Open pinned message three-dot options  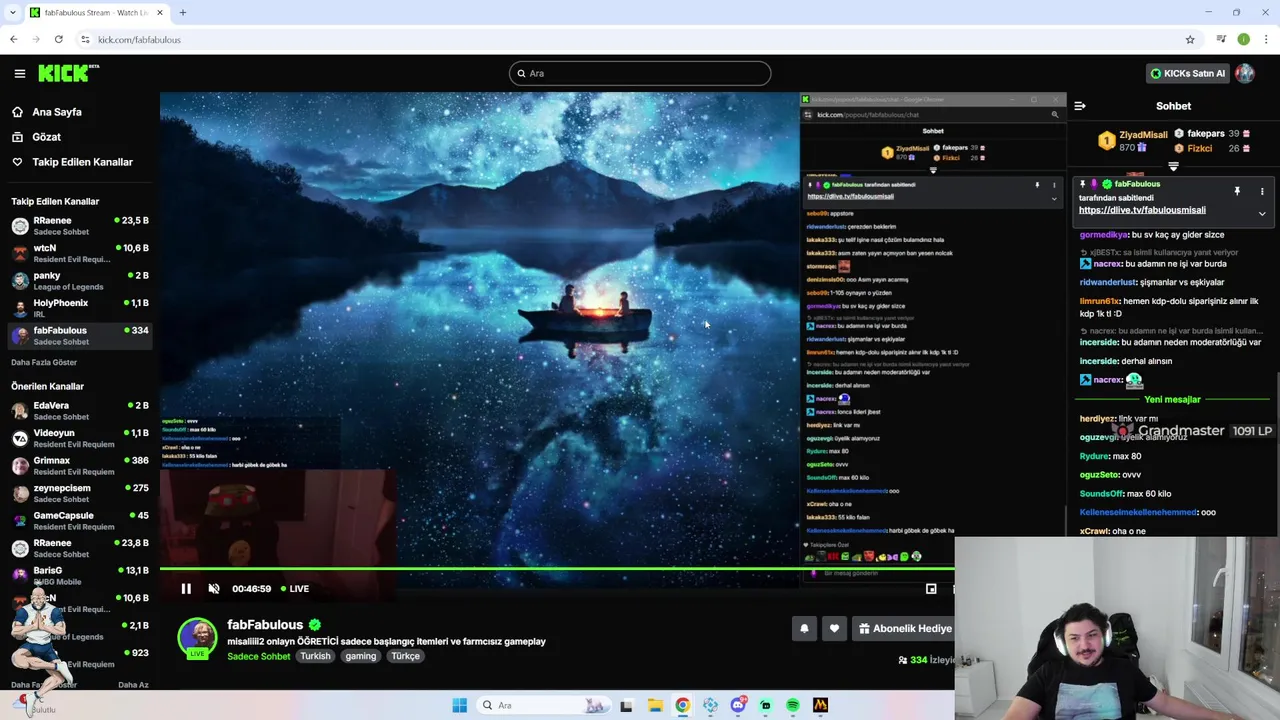1262,191
